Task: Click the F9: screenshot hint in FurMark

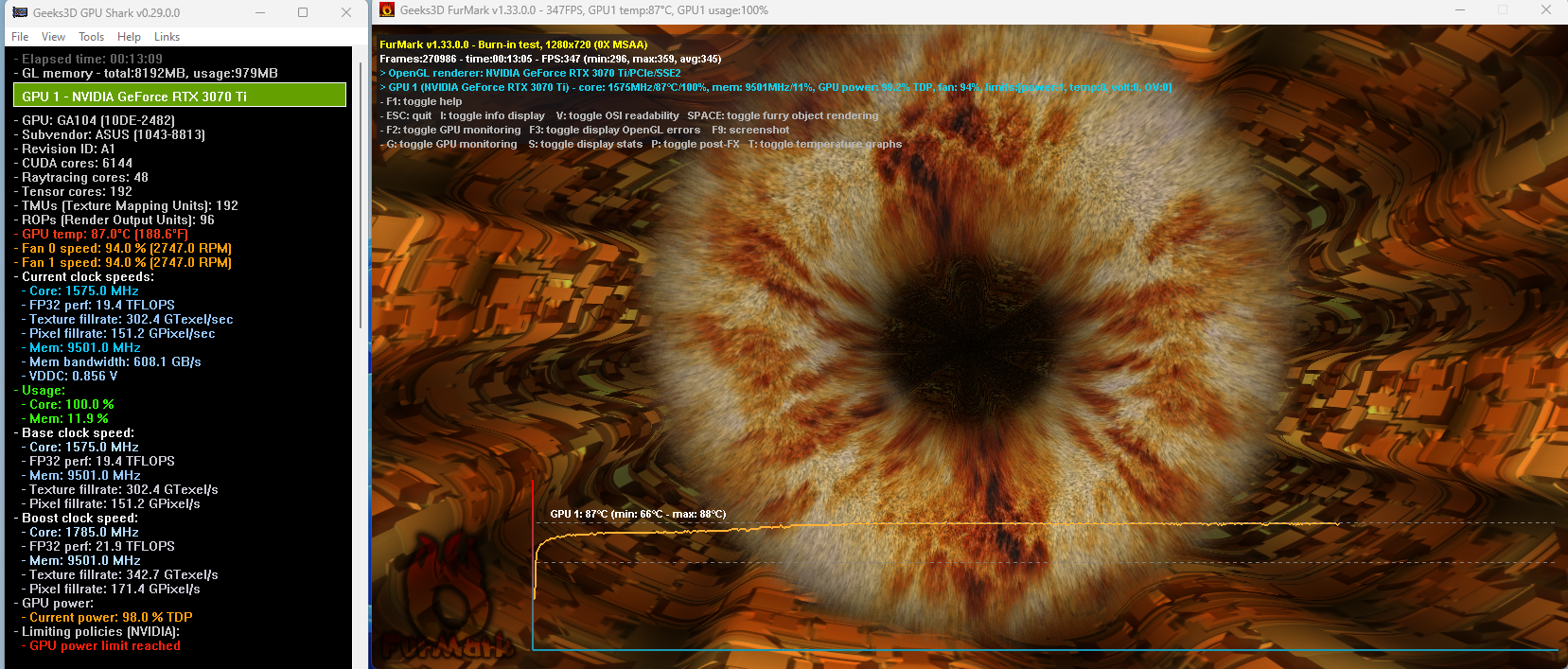Action: [x=750, y=130]
